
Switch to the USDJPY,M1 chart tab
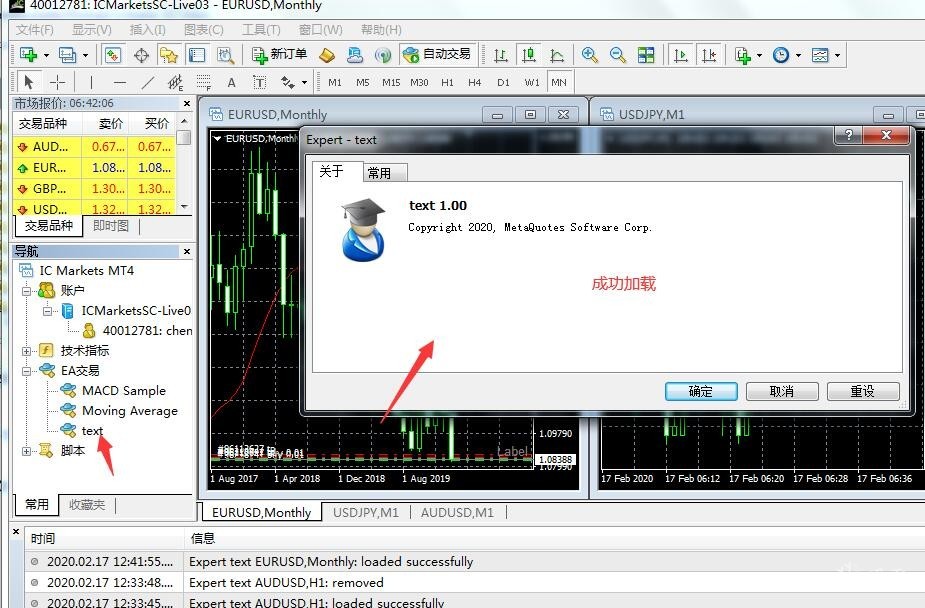coord(366,512)
